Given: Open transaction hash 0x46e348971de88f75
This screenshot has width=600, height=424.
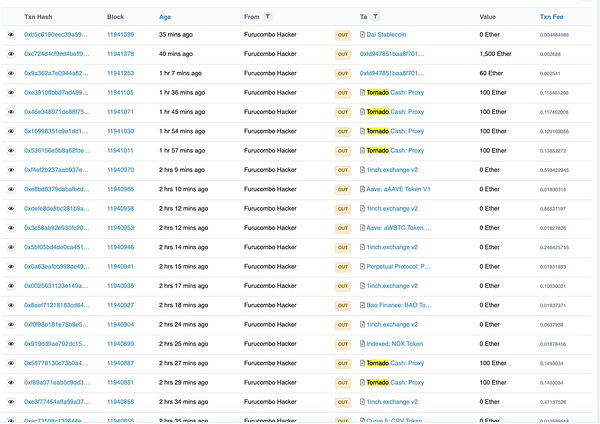Looking at the screenshot, I should point(57,112).
